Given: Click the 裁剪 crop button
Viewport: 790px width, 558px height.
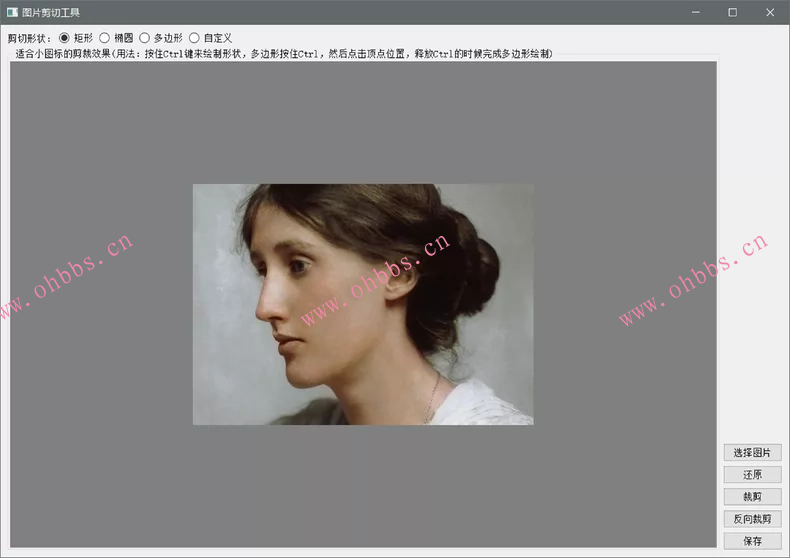Looking at the screenshot, I should click(x=752, y=497).
